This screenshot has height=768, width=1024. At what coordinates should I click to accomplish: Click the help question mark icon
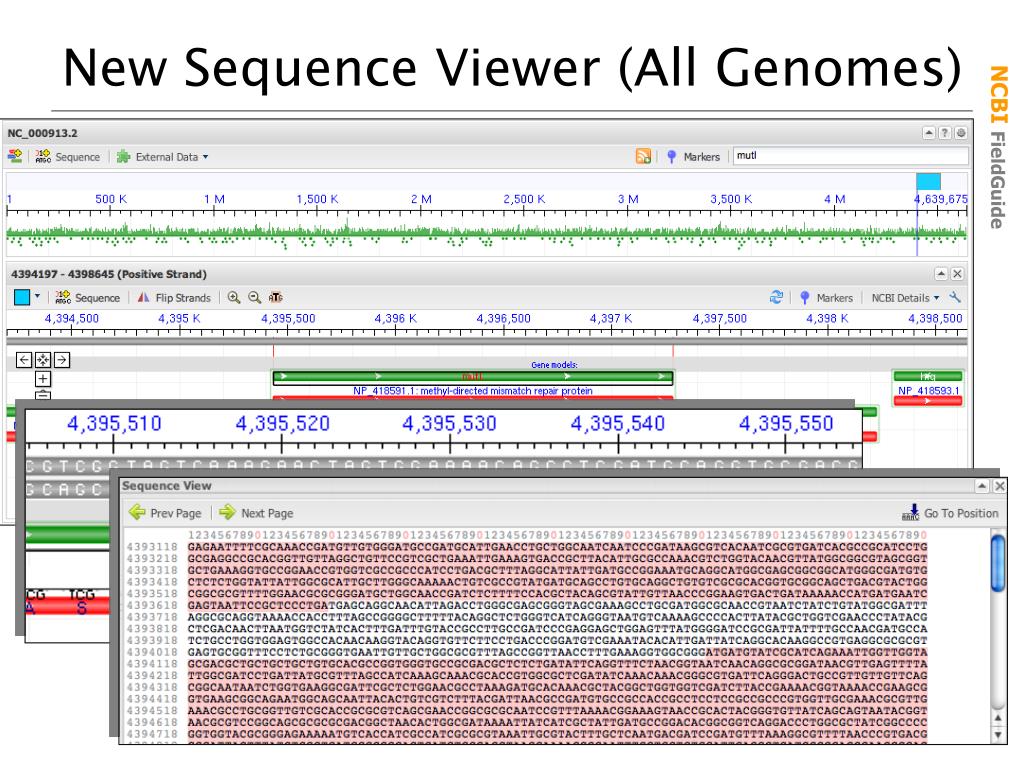944,133
